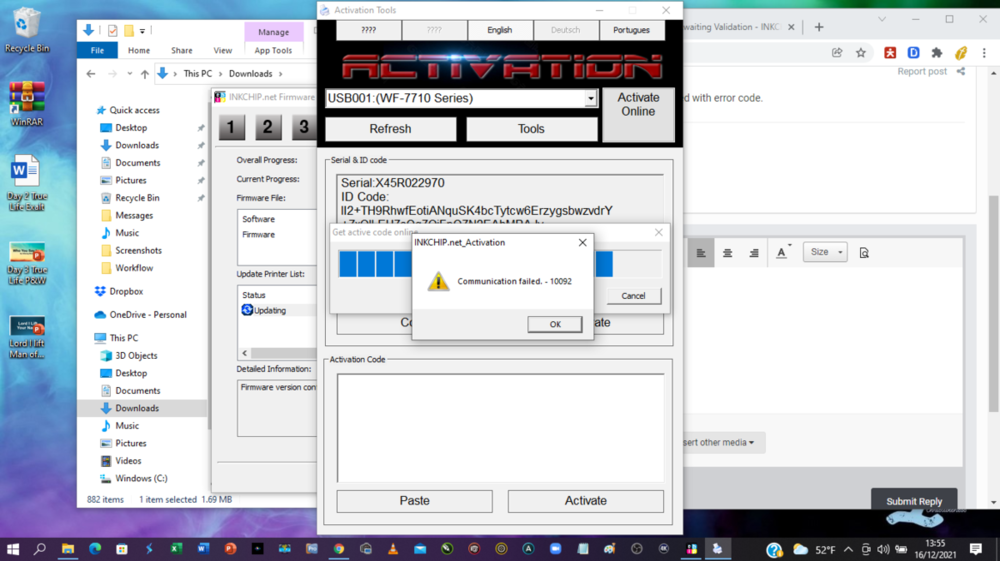The image size is (1000, 561).
Task: Click the preview icon in the reply editor
Action: point(864,253)
